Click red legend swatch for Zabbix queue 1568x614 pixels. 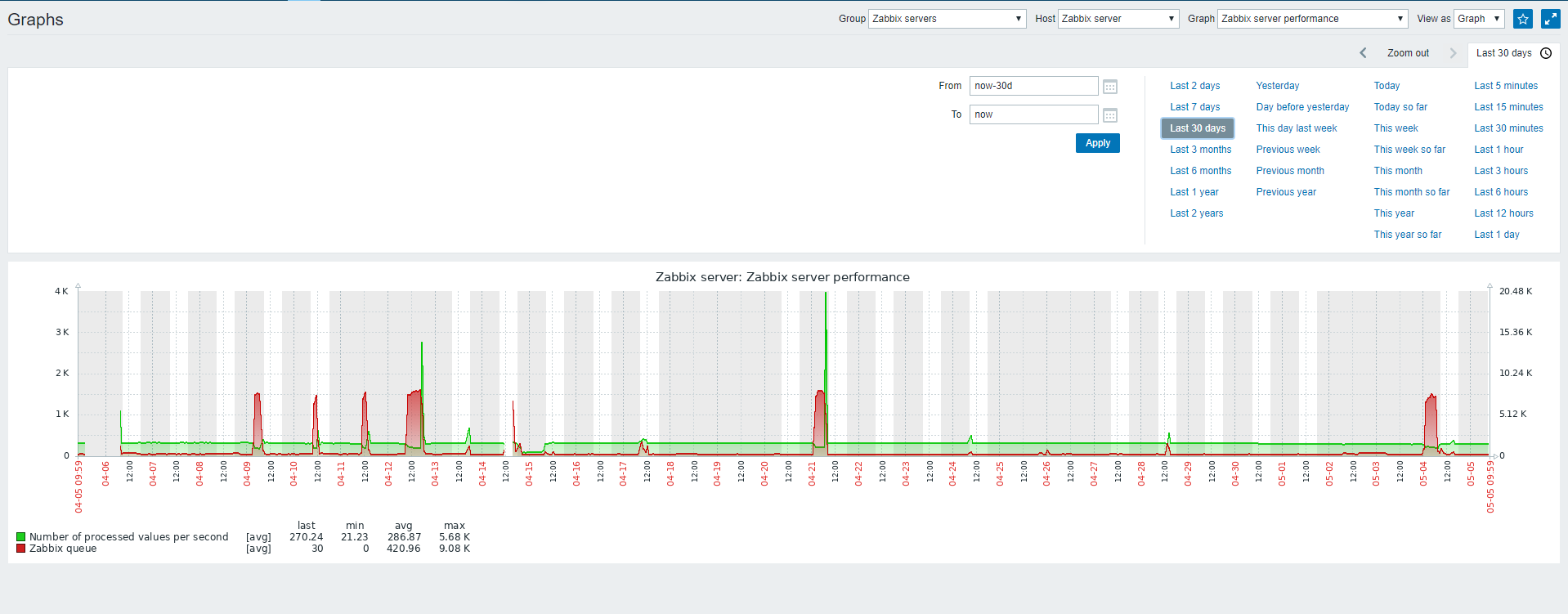coord(20,549)
